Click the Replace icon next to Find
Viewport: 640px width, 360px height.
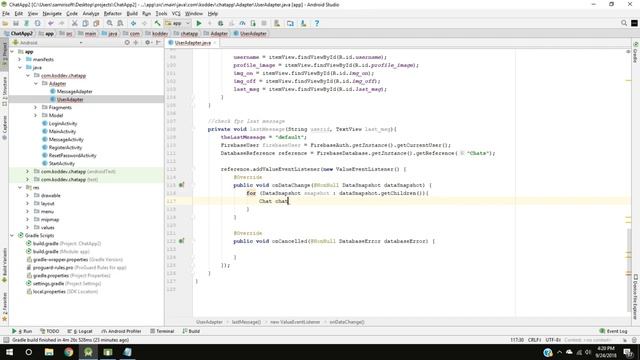(120, 23)
